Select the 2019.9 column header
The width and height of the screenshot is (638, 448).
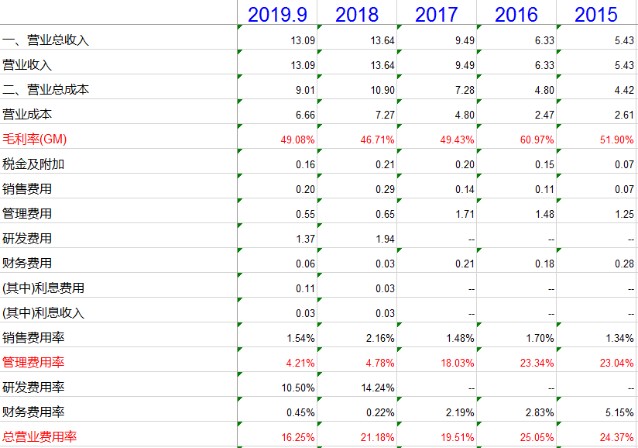[x=277, y=14]
